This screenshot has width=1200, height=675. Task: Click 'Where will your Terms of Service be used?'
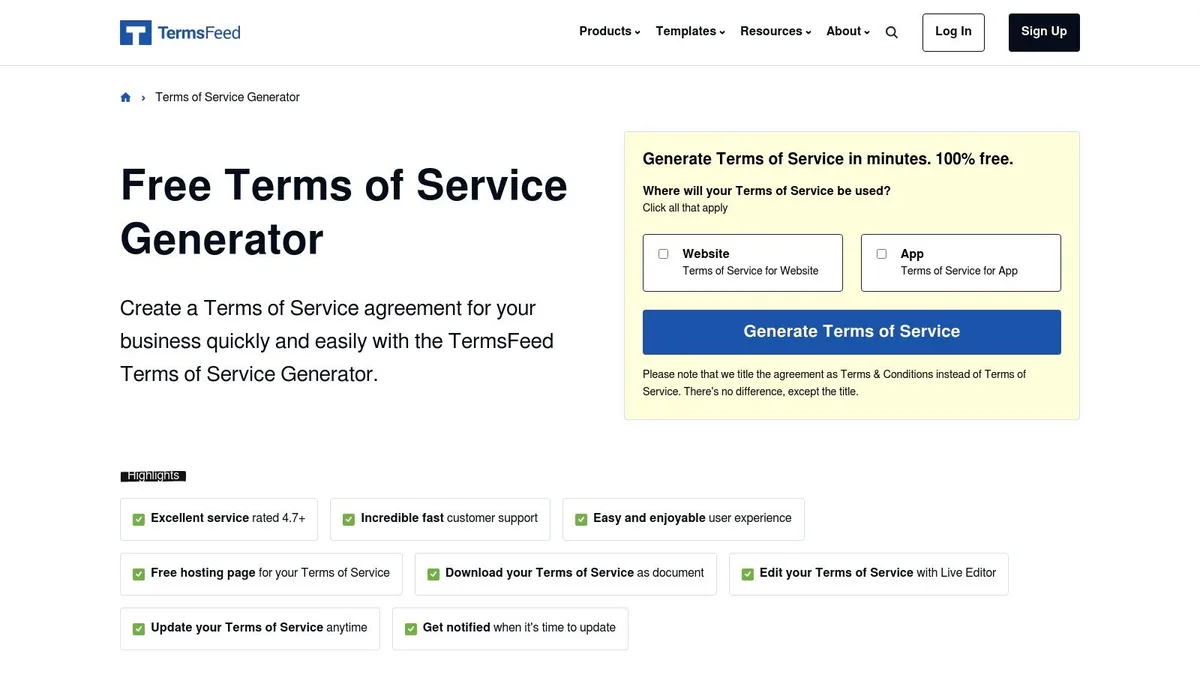point(766,191)
